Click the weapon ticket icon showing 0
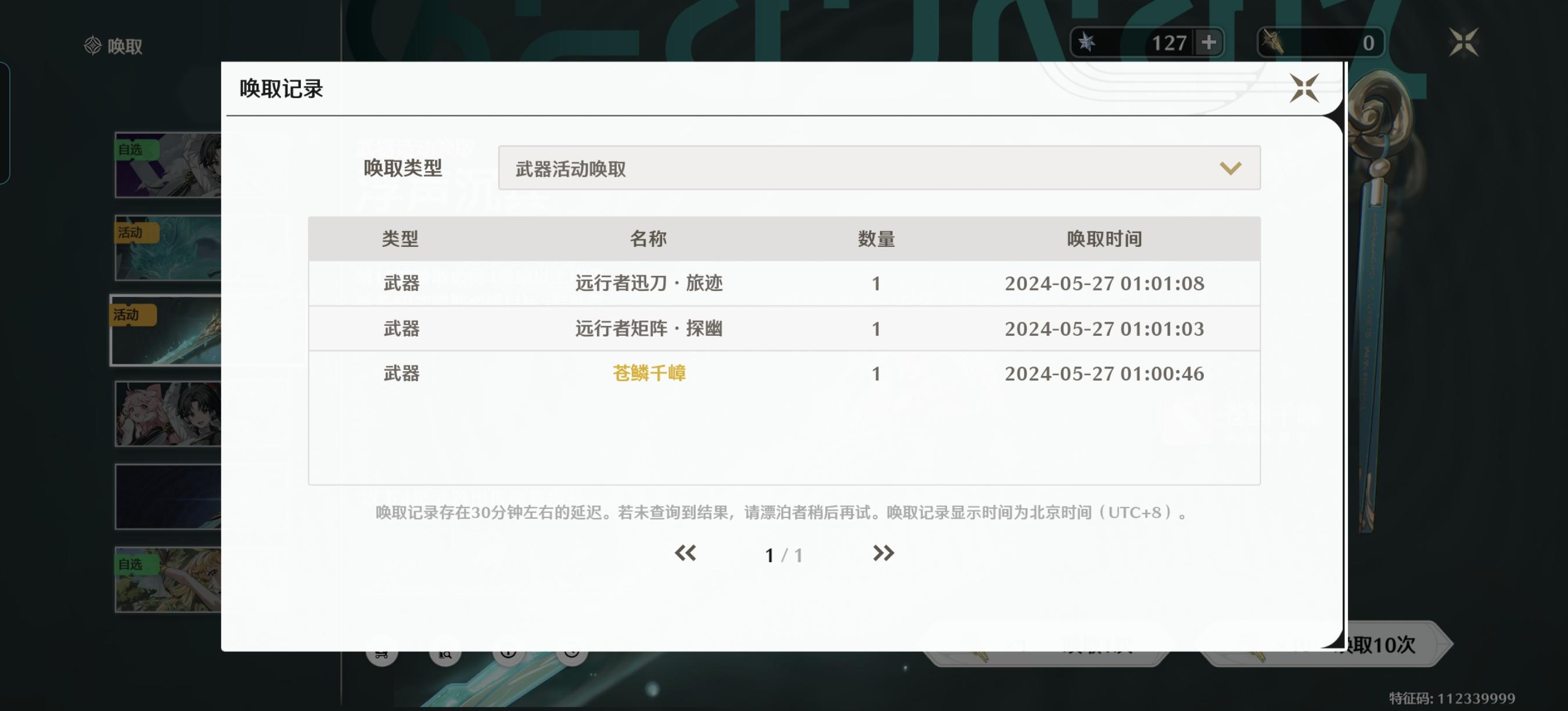This screenshot has width=1568, height=711. (x=1272, y=42)
